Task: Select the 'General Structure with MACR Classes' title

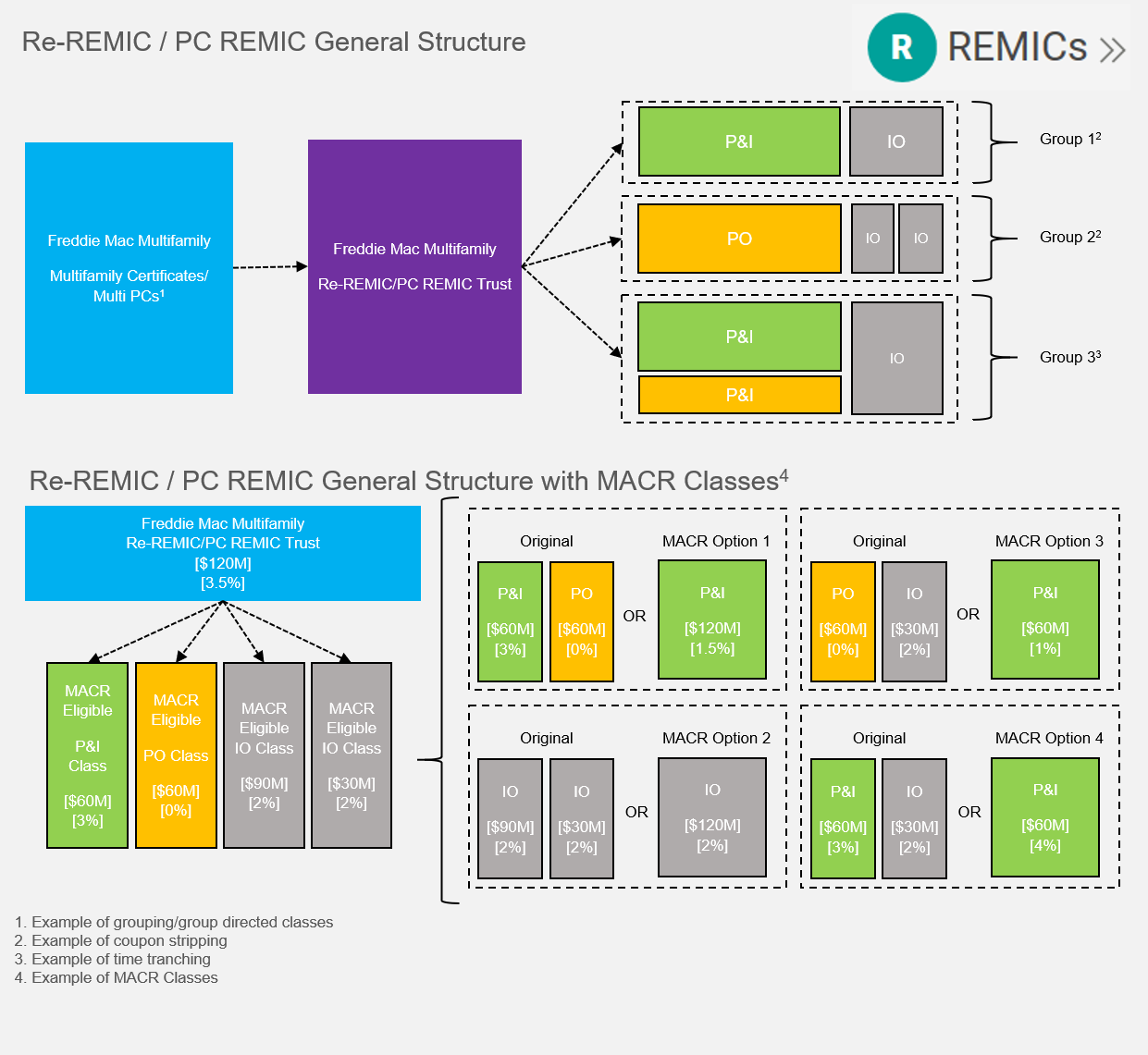Action: [409, 480]
